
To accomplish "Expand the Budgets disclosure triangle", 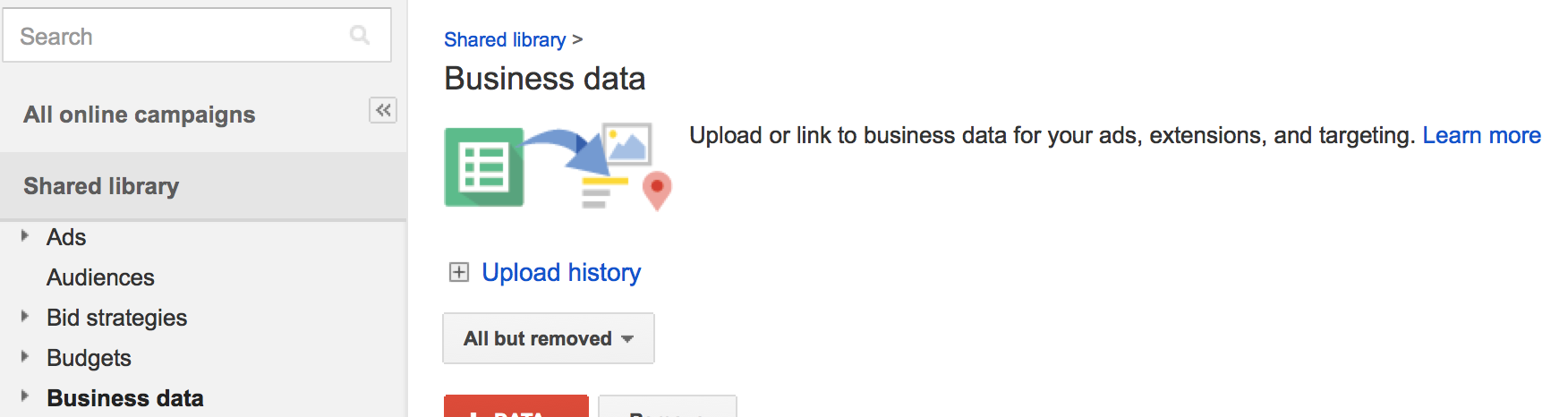I will (x=25, y=356).
